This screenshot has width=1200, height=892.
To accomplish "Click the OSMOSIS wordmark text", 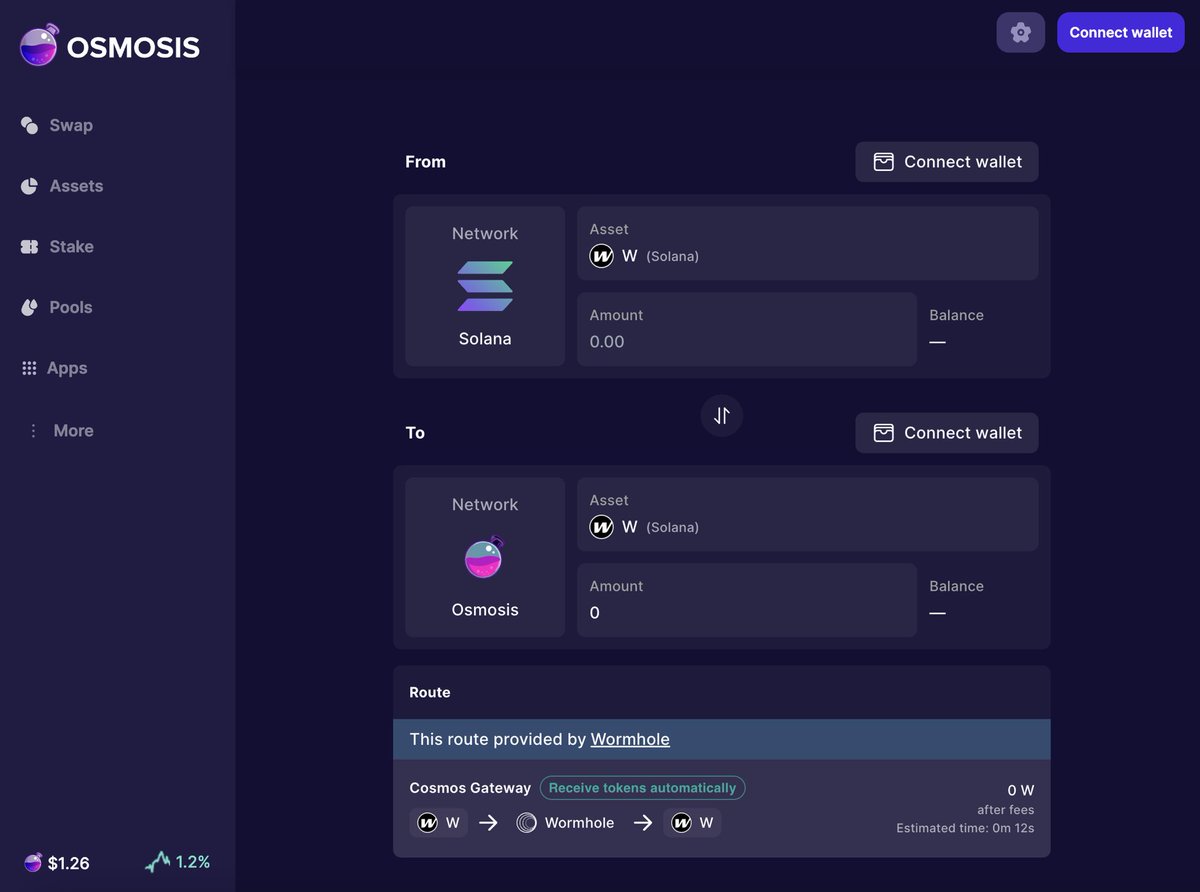I will click(133, 47).
